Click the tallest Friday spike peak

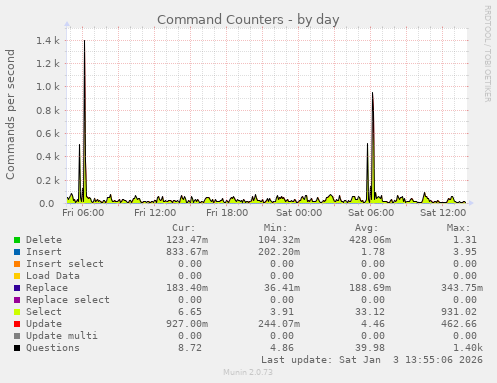(x=84, y=41)
